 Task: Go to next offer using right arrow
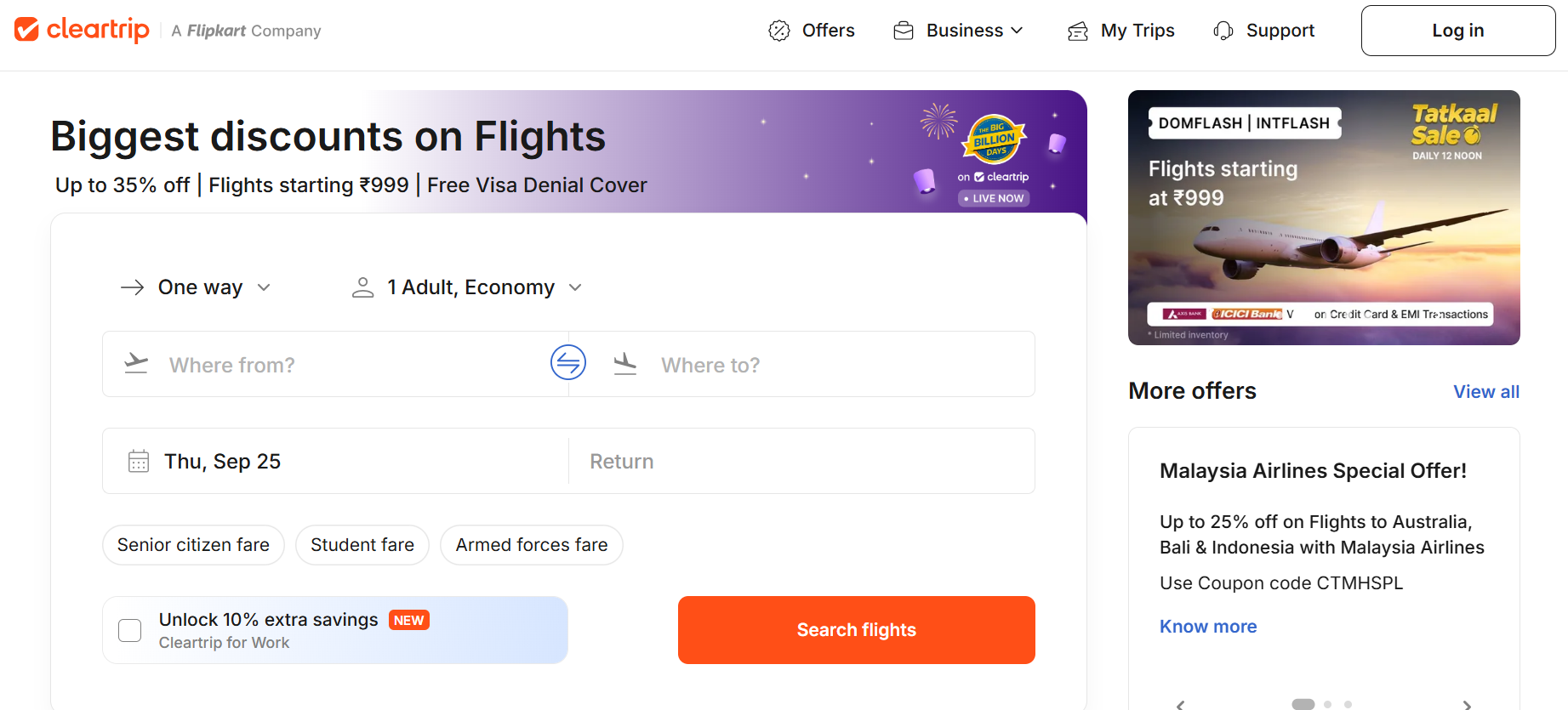point(1467,704)
